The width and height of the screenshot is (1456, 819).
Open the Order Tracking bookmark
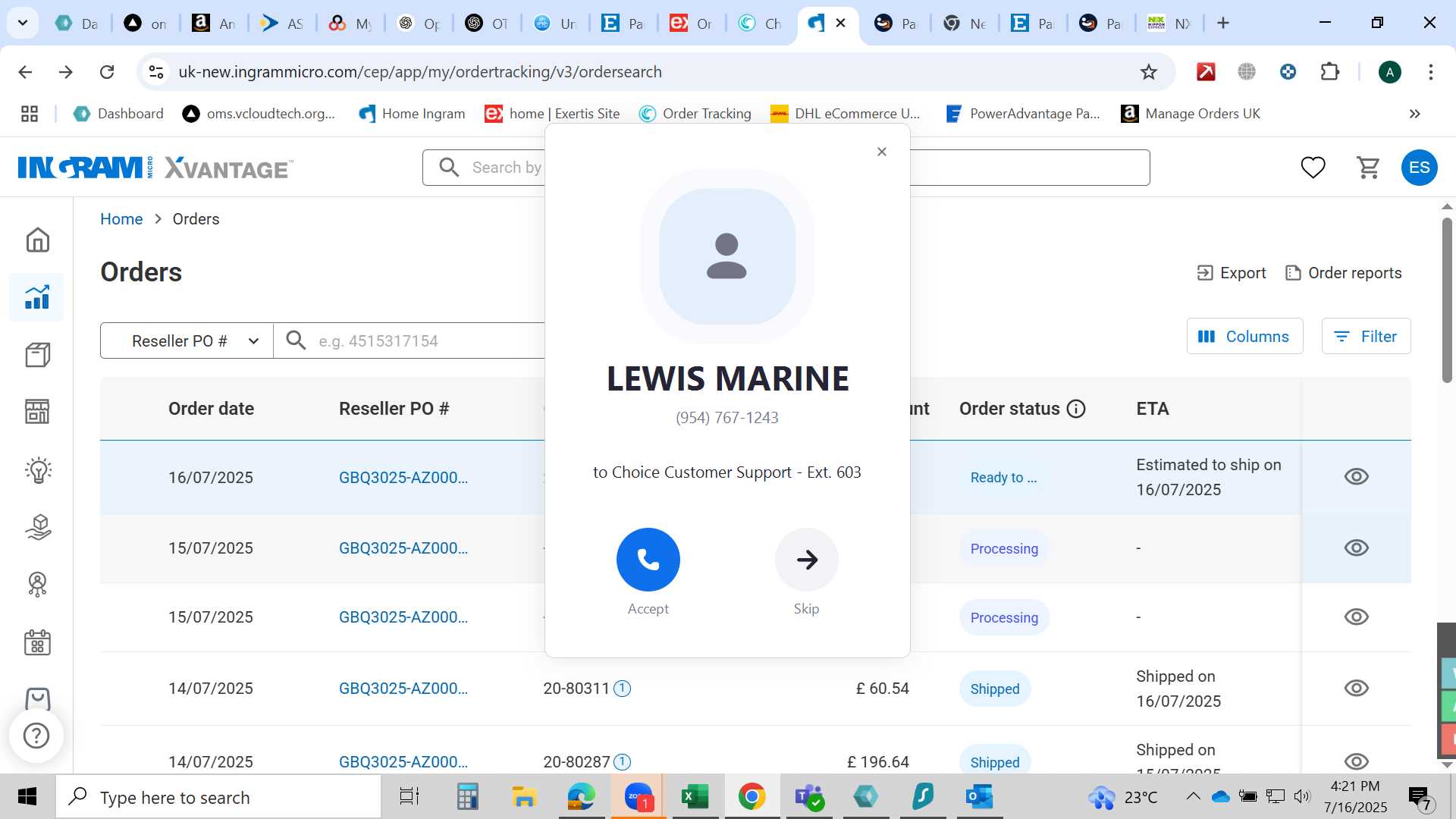click(695, 114)
